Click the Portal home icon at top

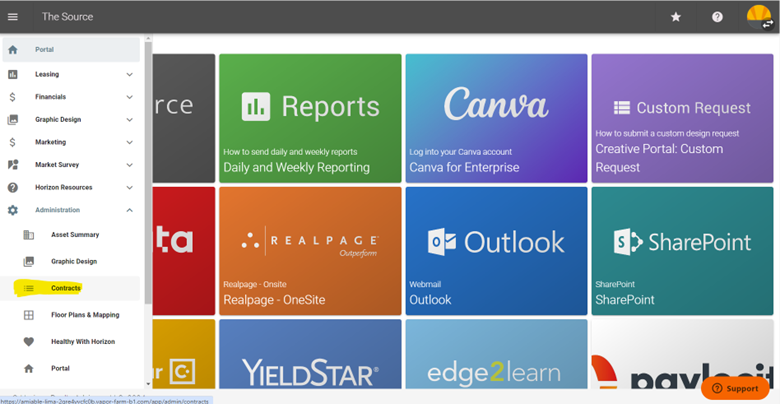click(x=13, y=50)
